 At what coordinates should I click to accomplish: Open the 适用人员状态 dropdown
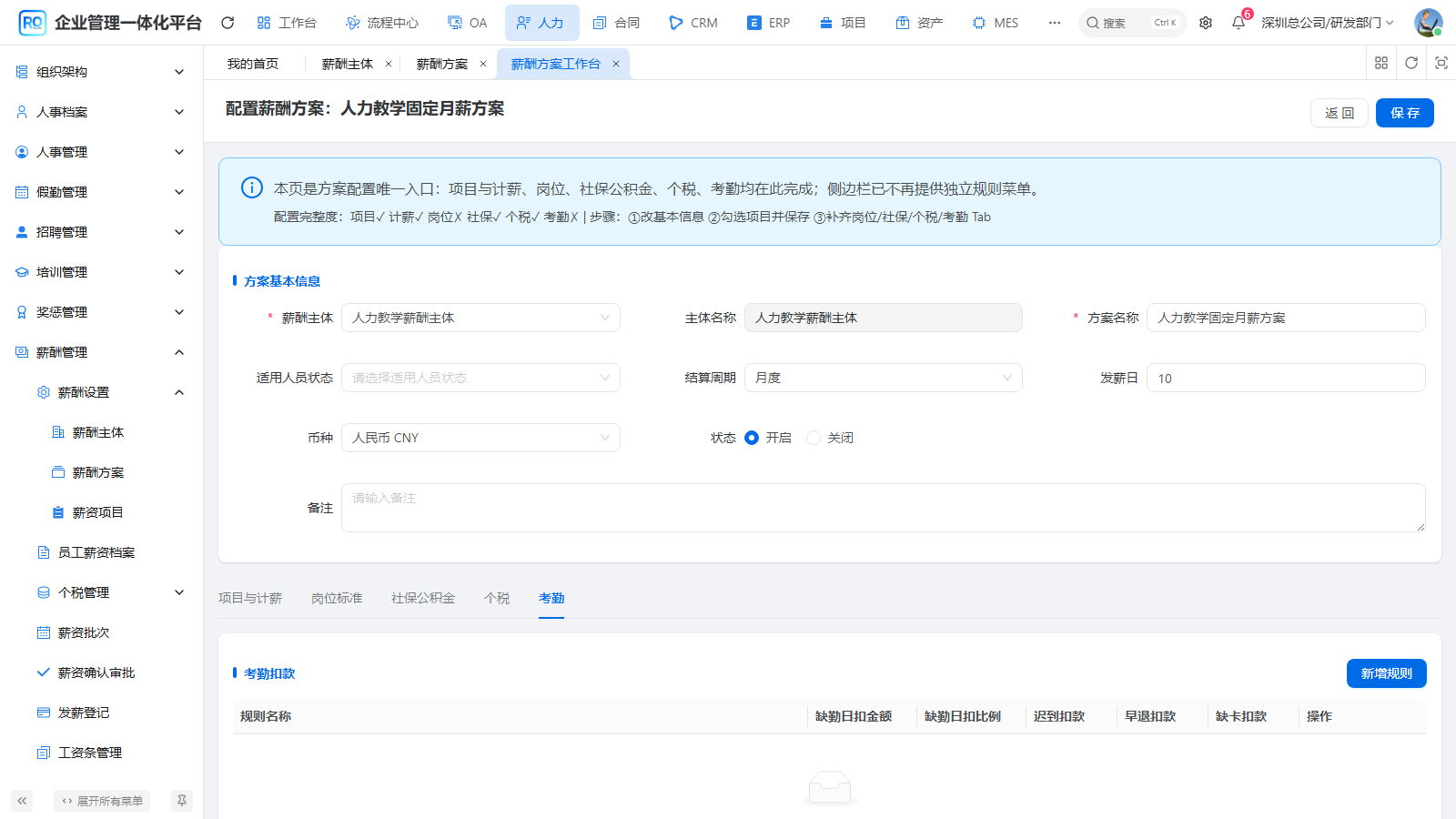tap(480, 378)
